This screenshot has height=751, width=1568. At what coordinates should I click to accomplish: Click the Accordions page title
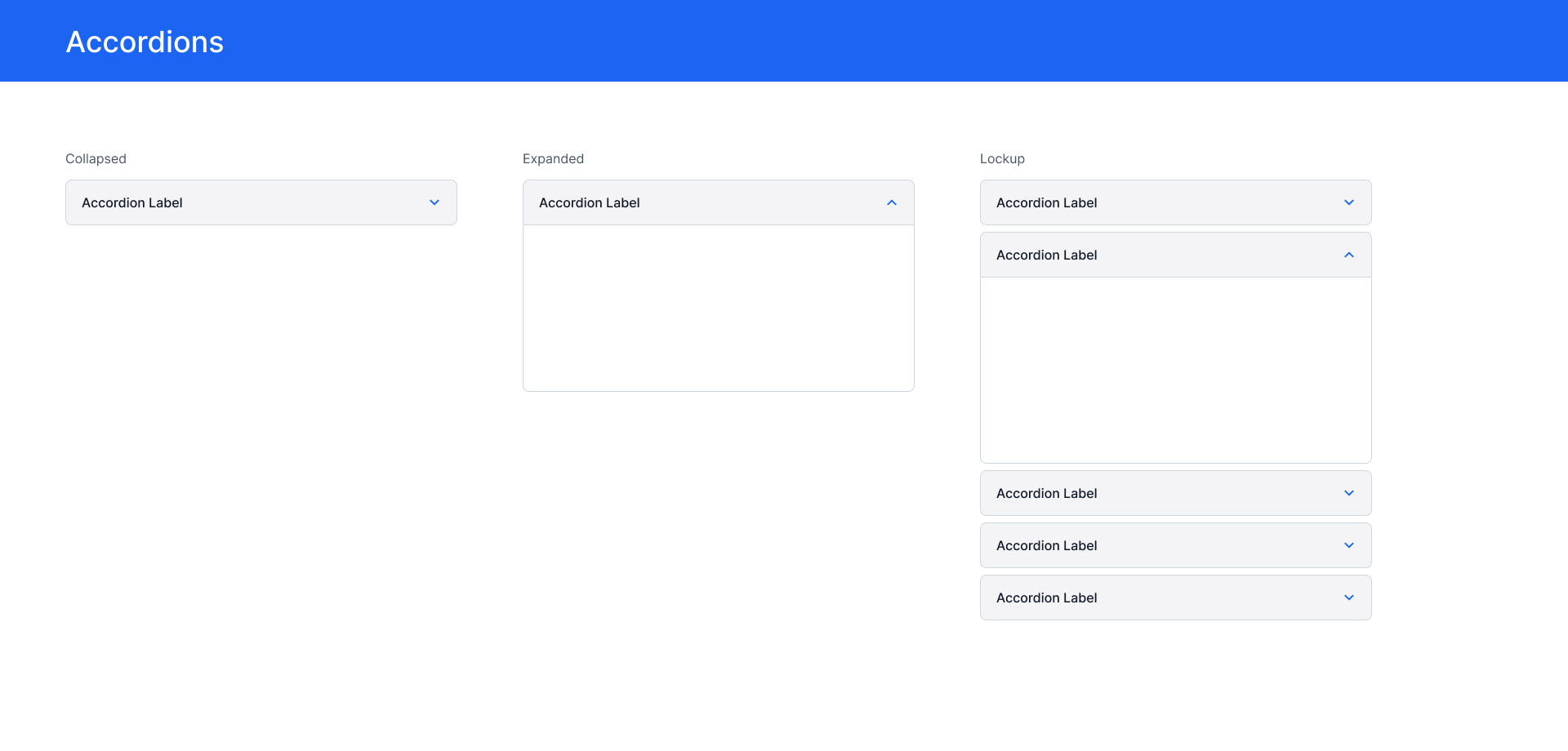pos(145,42)
